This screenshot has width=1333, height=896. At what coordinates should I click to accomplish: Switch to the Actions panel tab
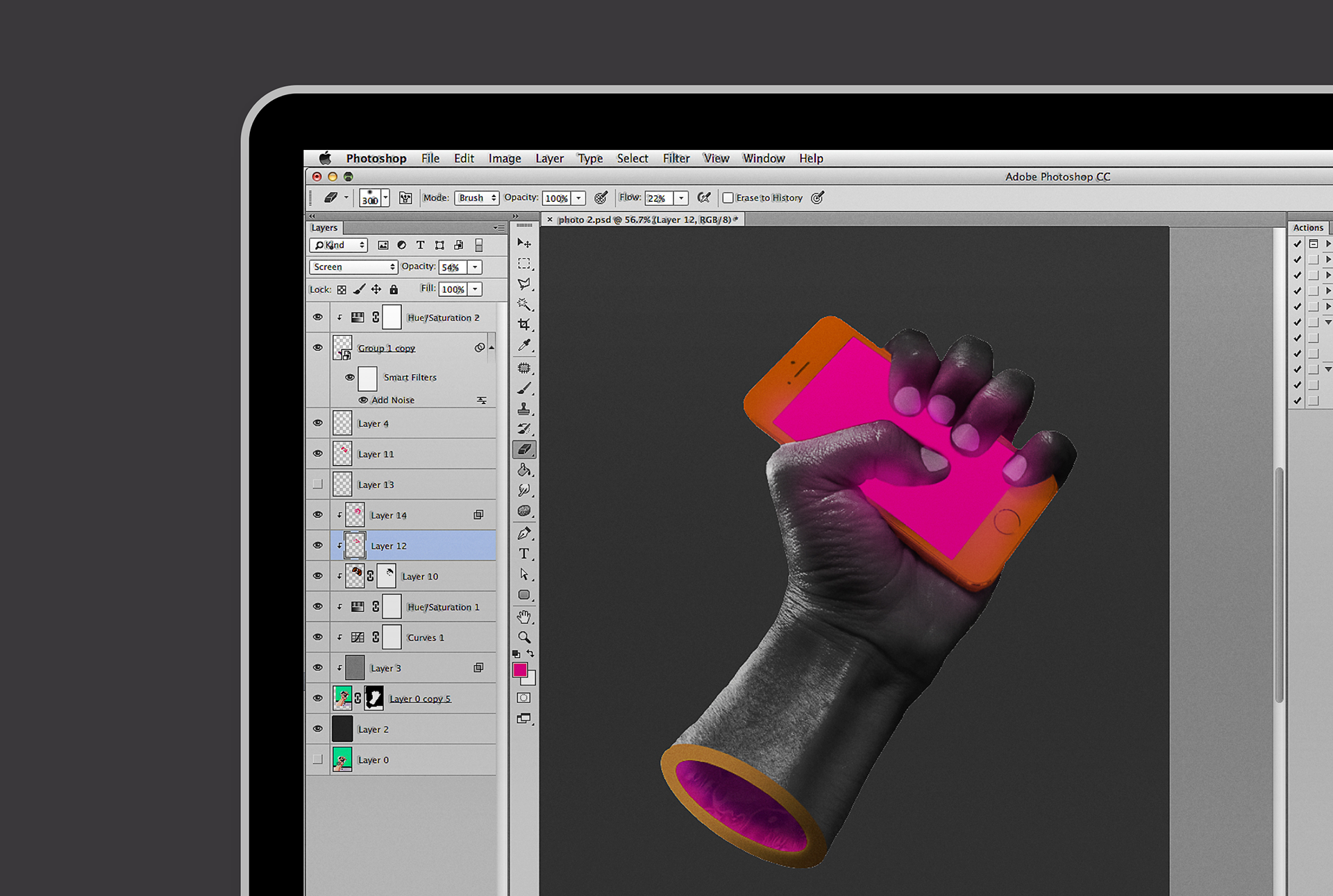point(1308,228)
